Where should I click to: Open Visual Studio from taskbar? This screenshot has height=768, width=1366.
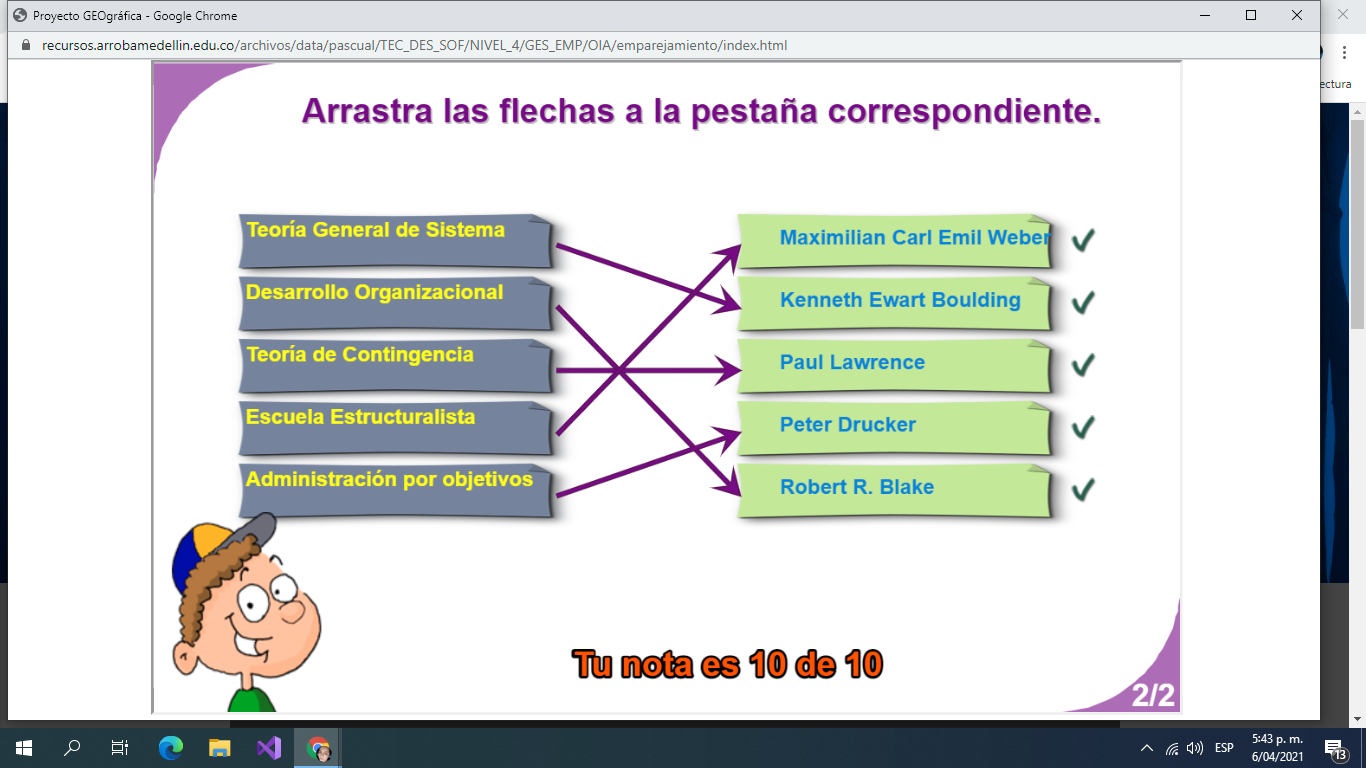[269, 747]
